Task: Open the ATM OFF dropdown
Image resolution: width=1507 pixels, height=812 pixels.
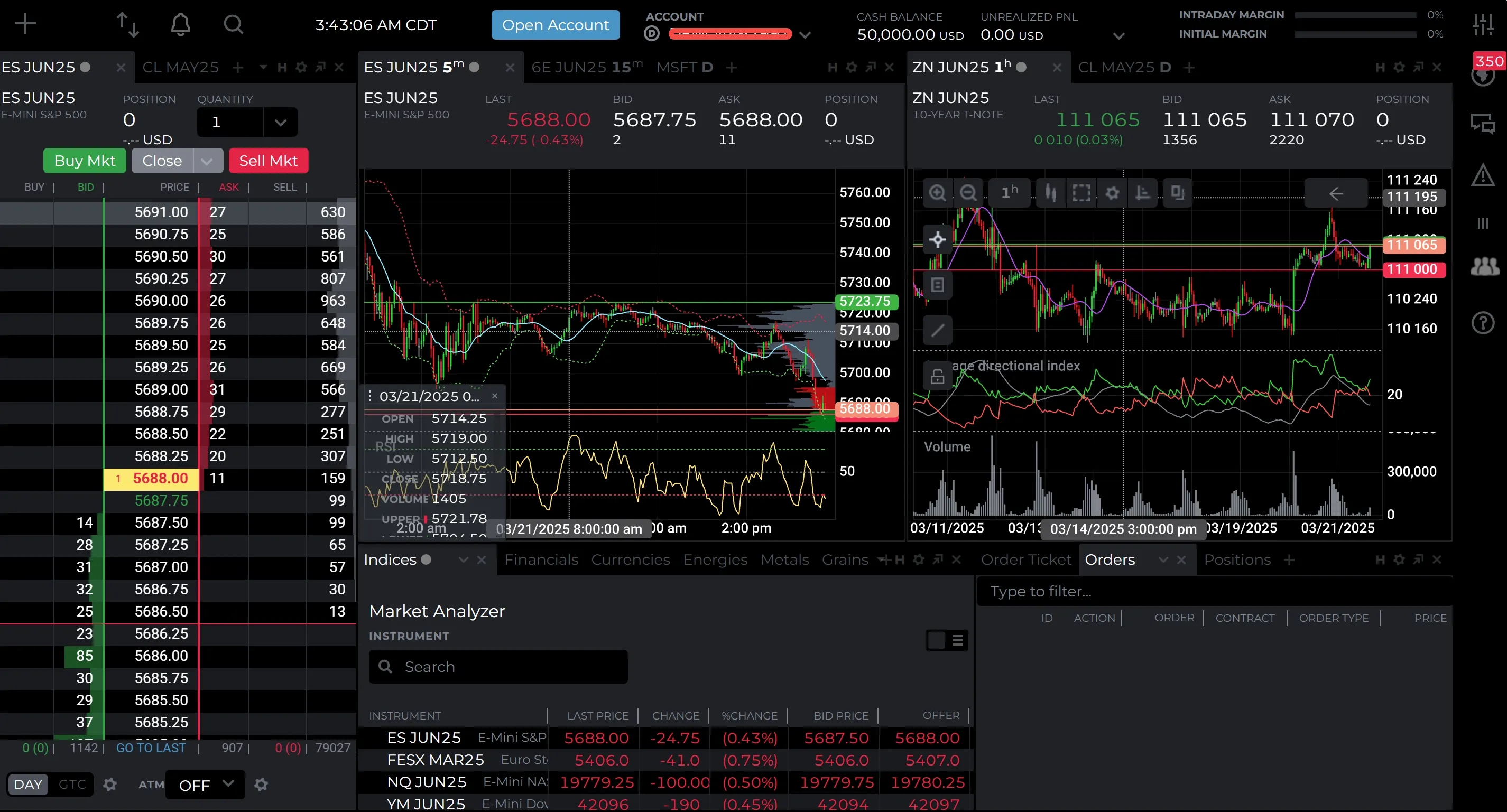Action: coord(205,785)
